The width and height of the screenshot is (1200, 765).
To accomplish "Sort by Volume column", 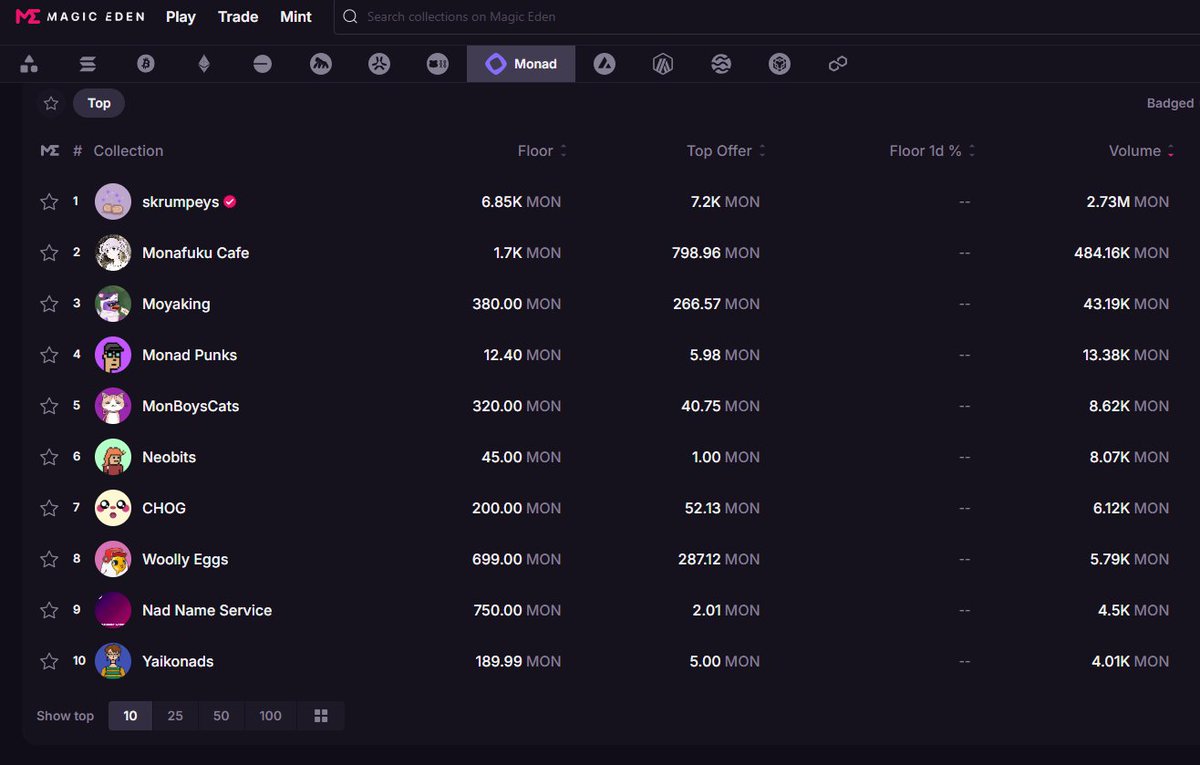I will tap(1141, 151).
